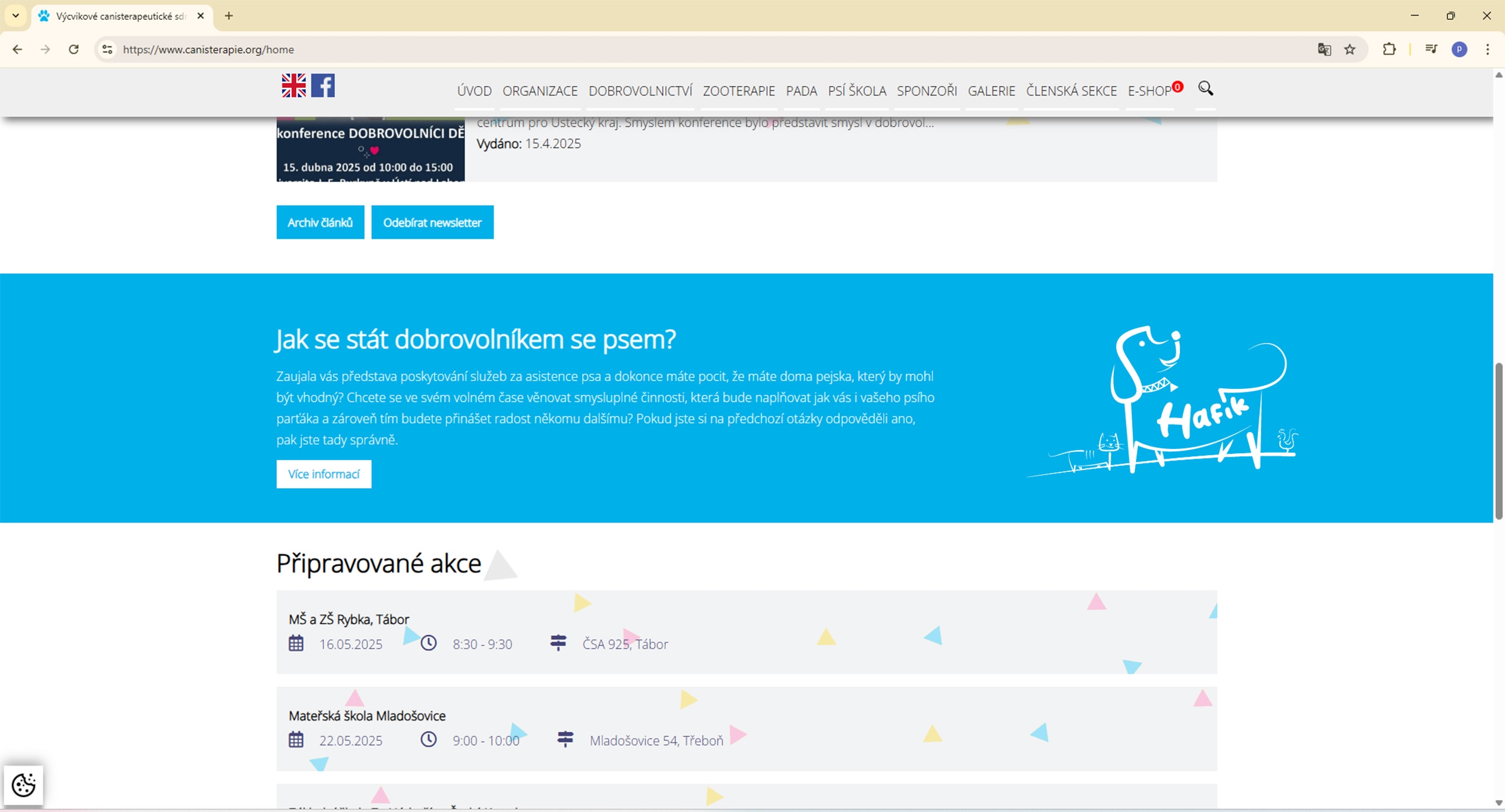Open Chrome three-dot menu
1505x812 pixels.
coord(1488,49)
